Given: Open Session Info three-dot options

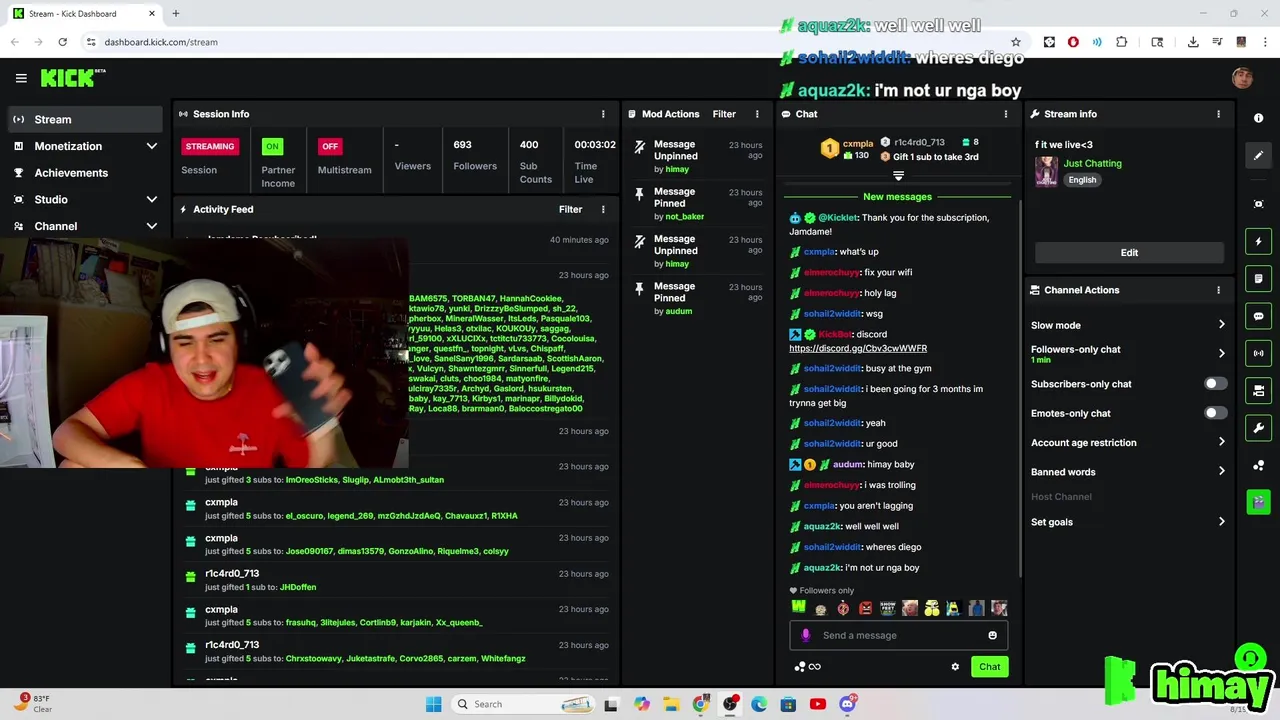Looking at the screenshot, I should [x=603, y=114].
